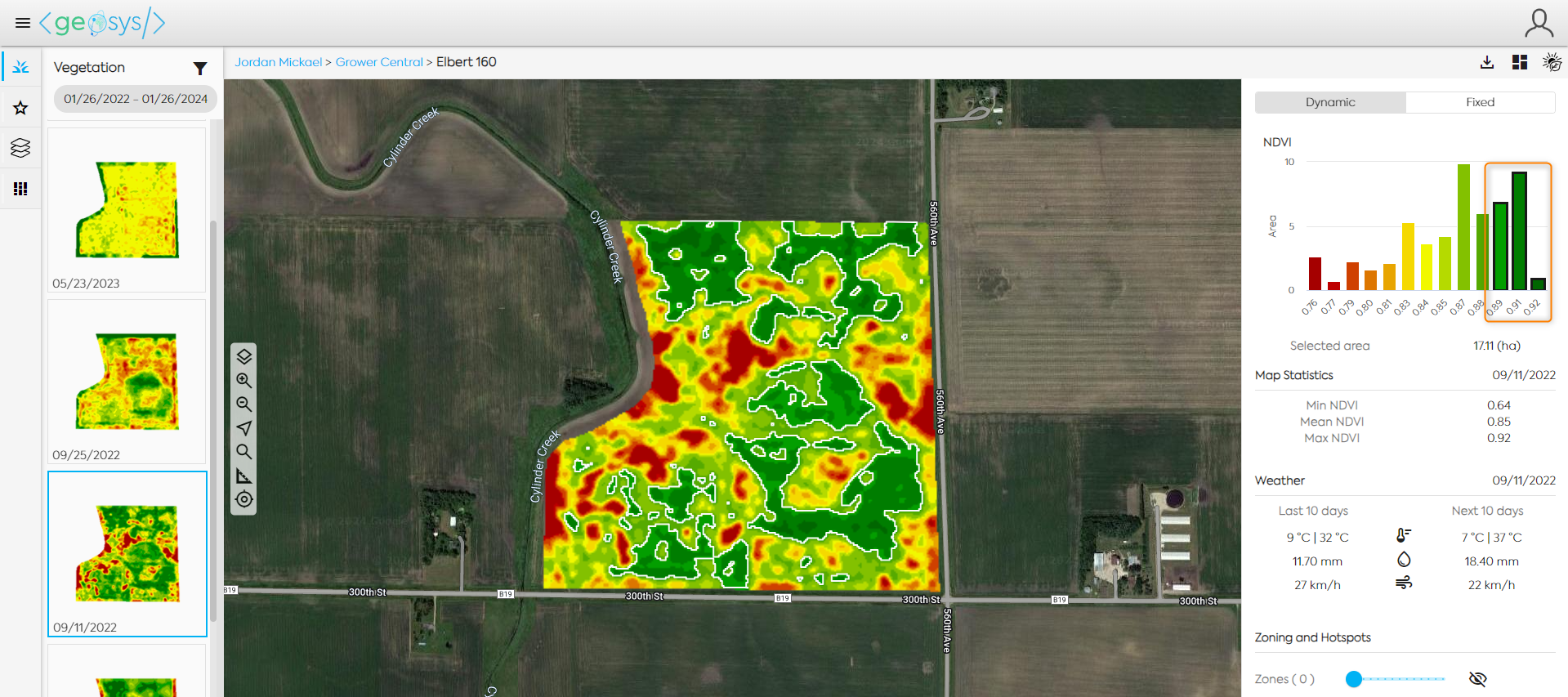The image size is (1568, 697).
Task: Open the hamburger navigation menu
Action: tap(22, 23)
